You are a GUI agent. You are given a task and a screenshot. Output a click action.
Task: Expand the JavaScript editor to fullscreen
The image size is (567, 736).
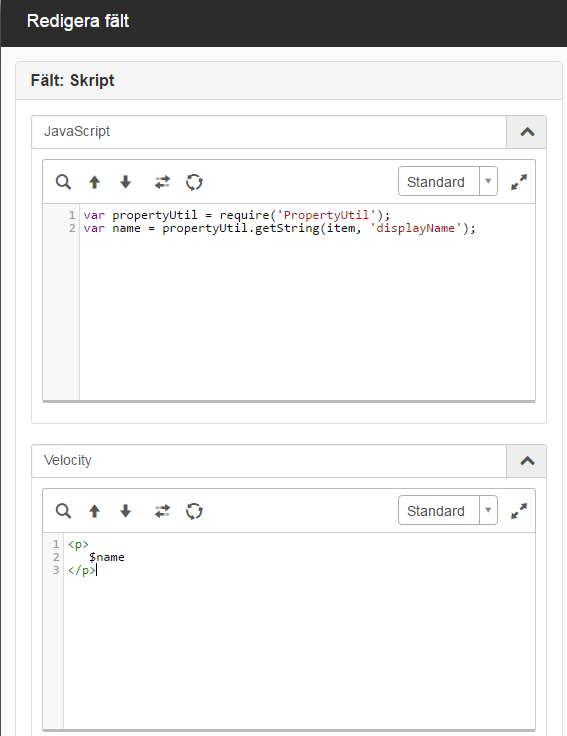(519, 182)
